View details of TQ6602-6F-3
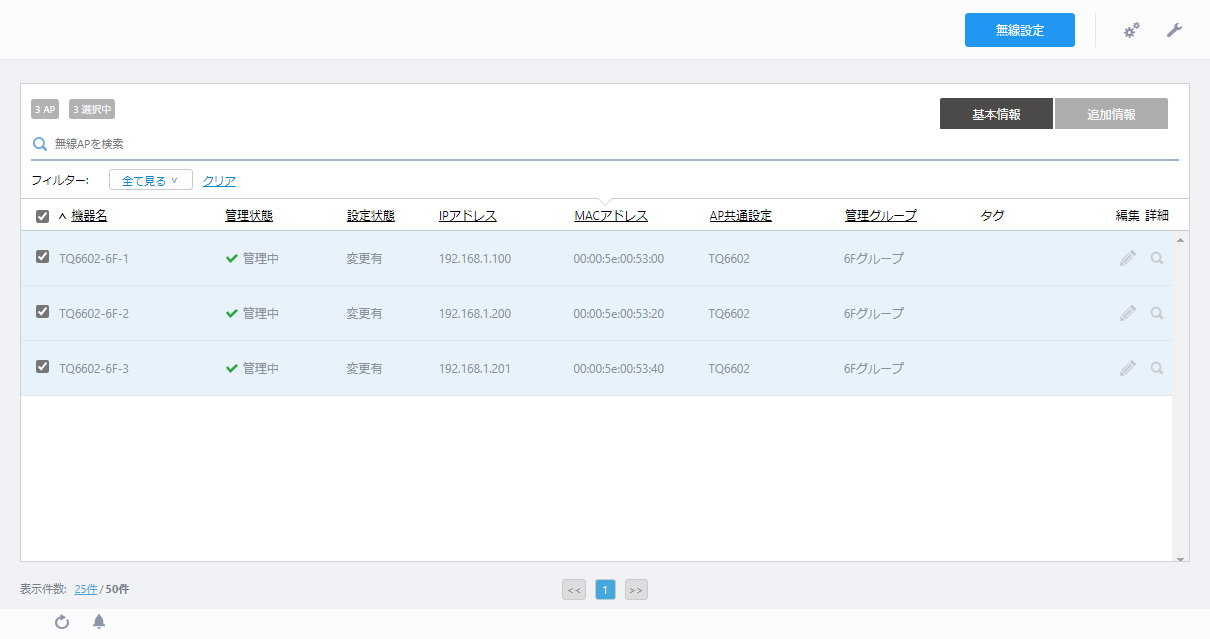Image resolution: width=1210 pixels, height=639 pixels. [1157, 368]
